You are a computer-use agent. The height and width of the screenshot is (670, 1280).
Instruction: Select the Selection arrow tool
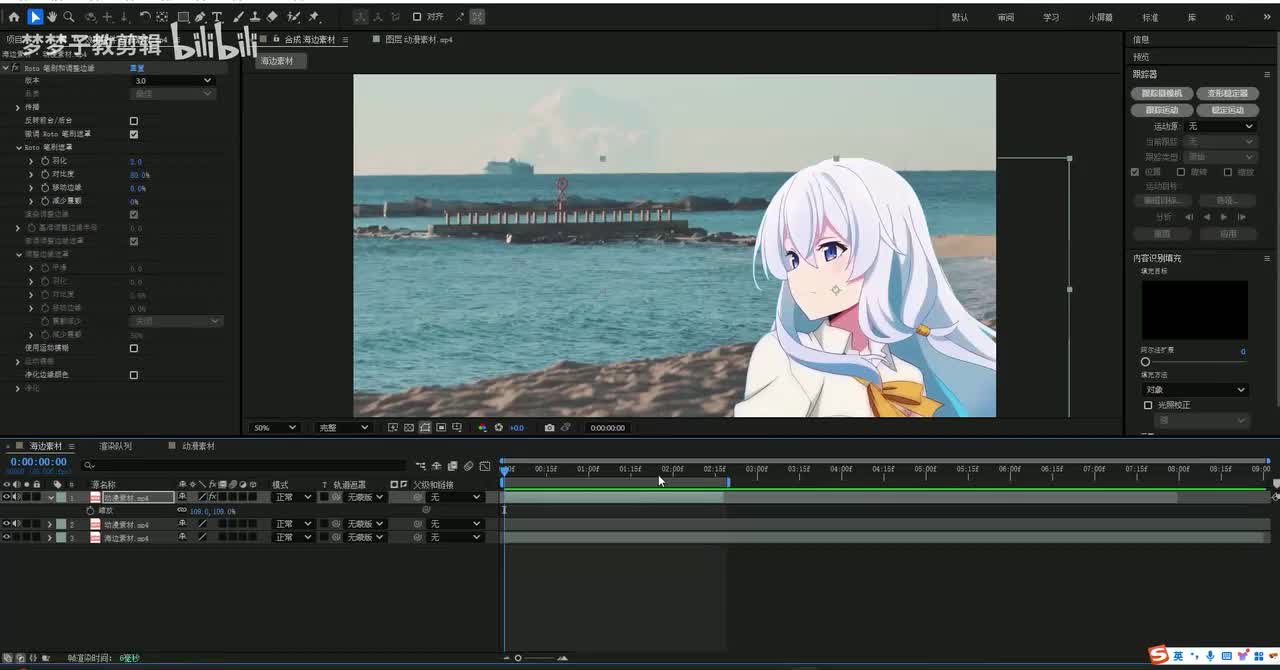tap(35, 17)
